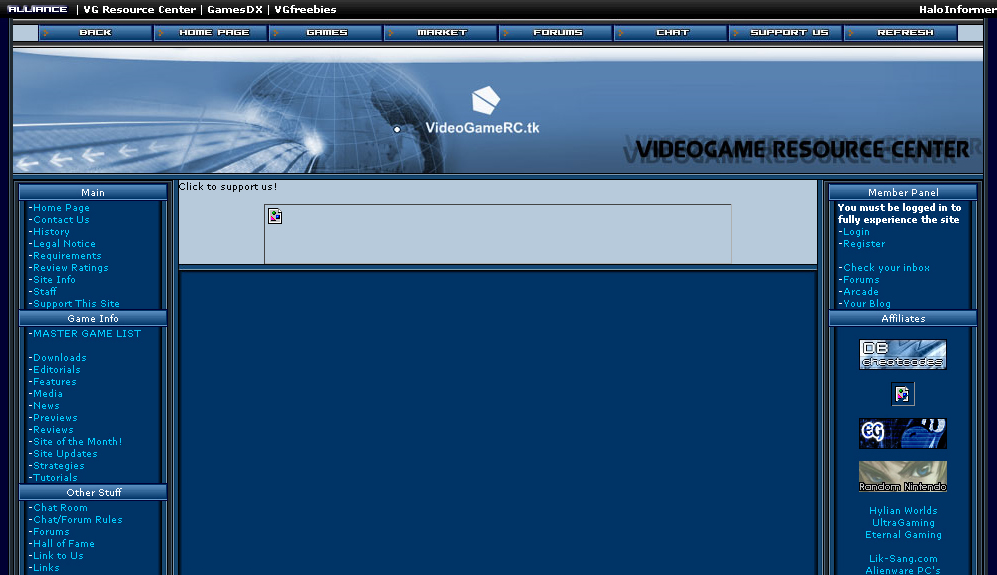Click the Alliance logo in top bar
The height and width of the screenshot is (575, 997).
pyautogui.click(x=37, y=9)
